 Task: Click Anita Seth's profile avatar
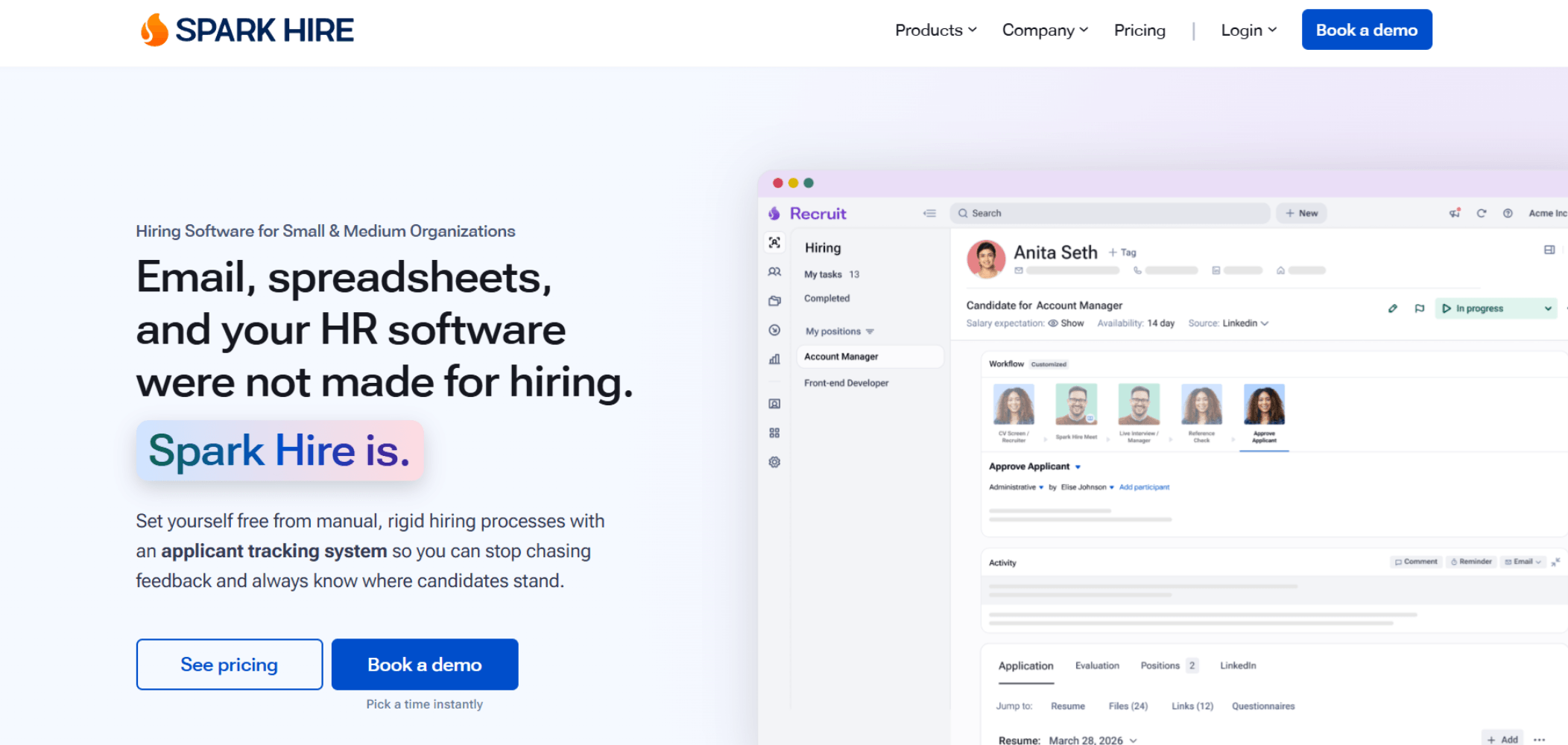tap(986, 259)
